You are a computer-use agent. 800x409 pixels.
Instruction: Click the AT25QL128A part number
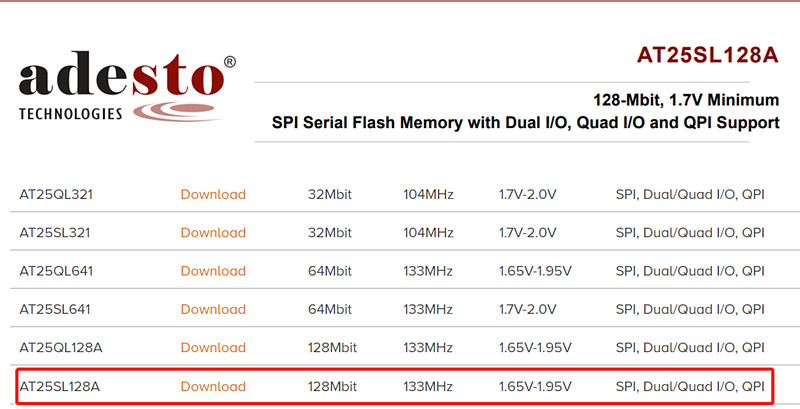tap(61, 347)
